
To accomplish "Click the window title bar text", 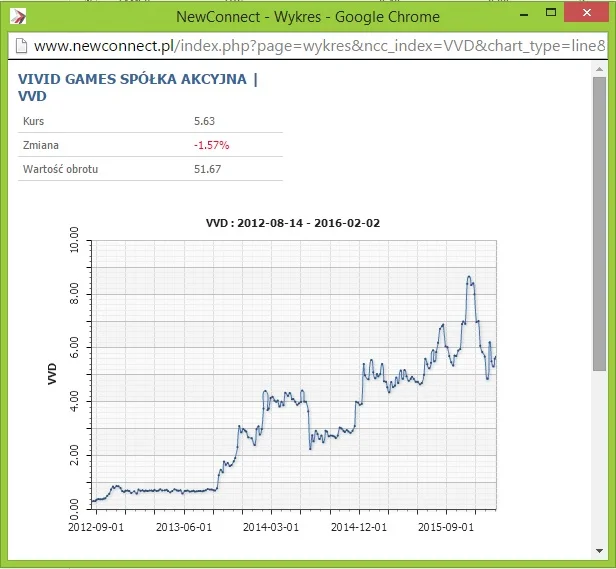I will tap(308, 17).
